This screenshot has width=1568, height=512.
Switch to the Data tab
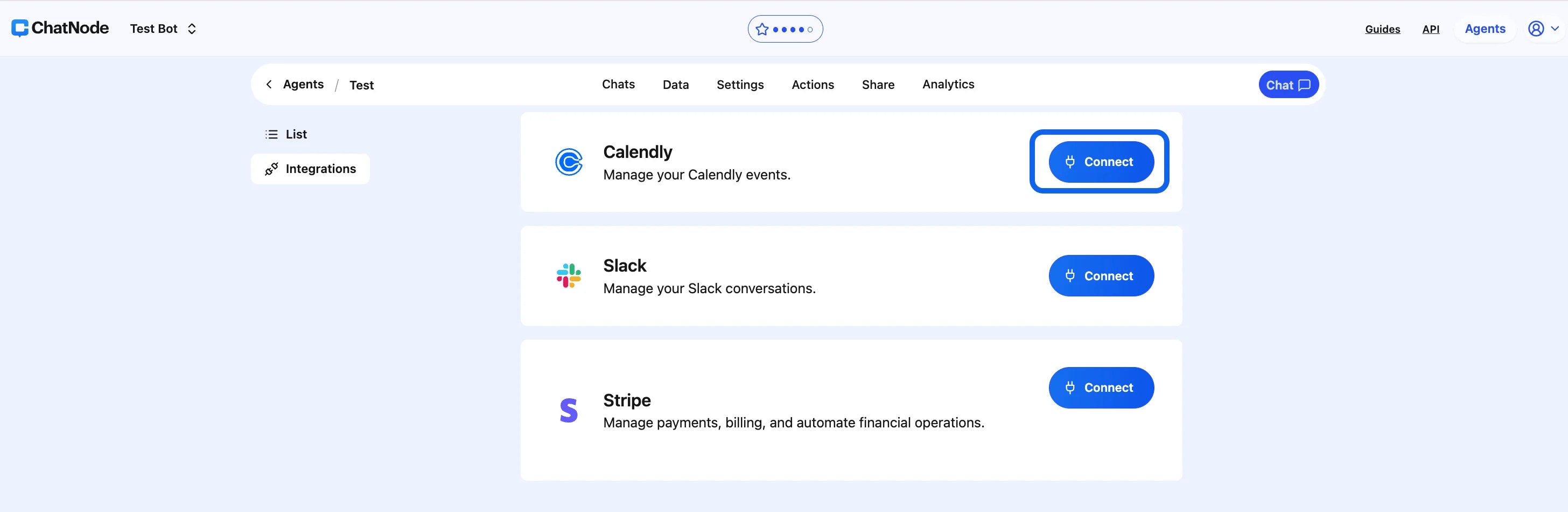[x=675, y=85]
